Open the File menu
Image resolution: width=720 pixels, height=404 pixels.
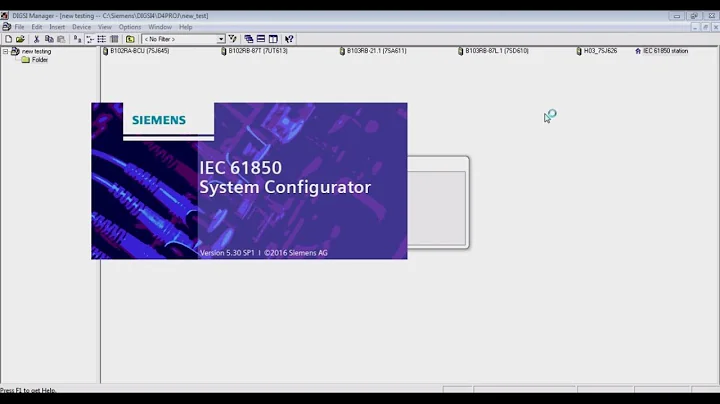pos(19,27)
